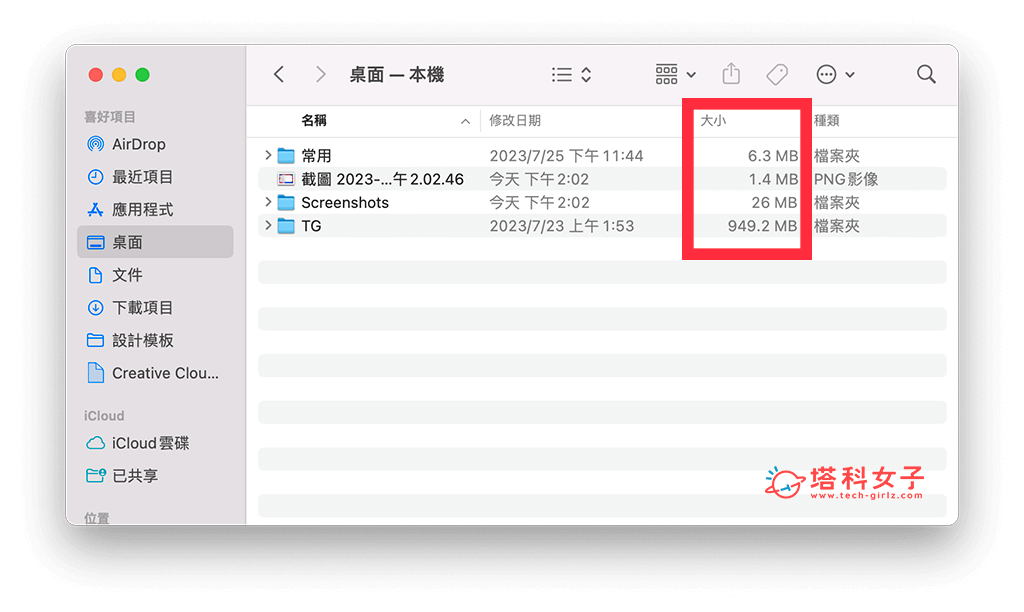
Task: Click the Screenshots folder name
Action: point(345,202)
